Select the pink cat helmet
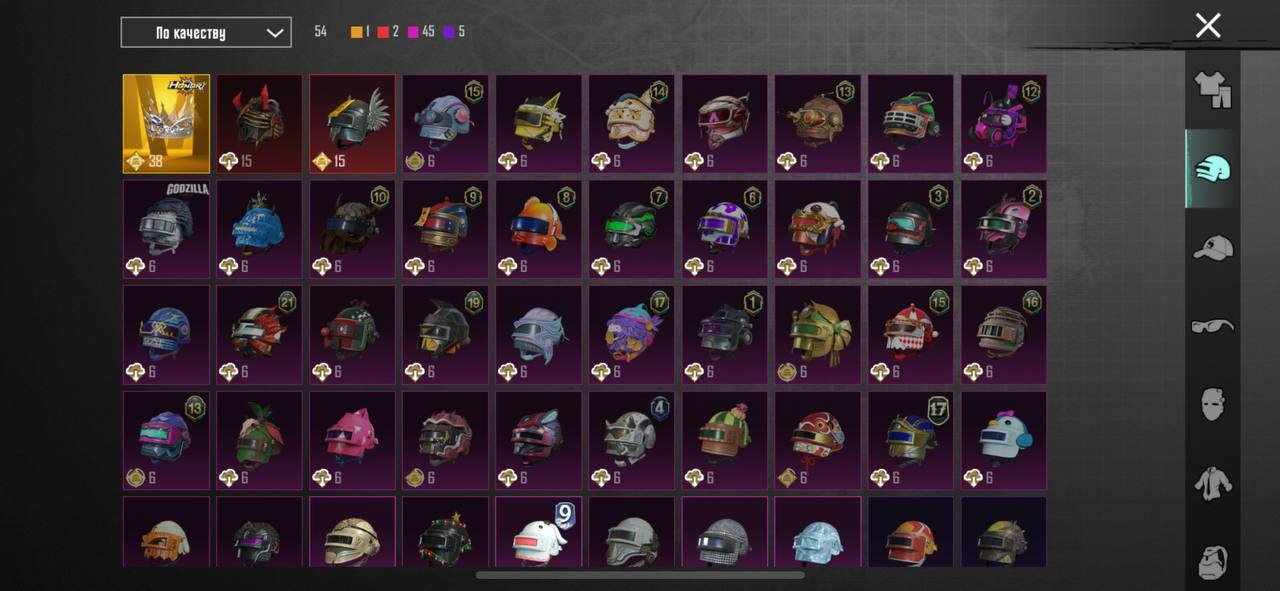This screenshot has height=591, width=1280. (352, 440)
